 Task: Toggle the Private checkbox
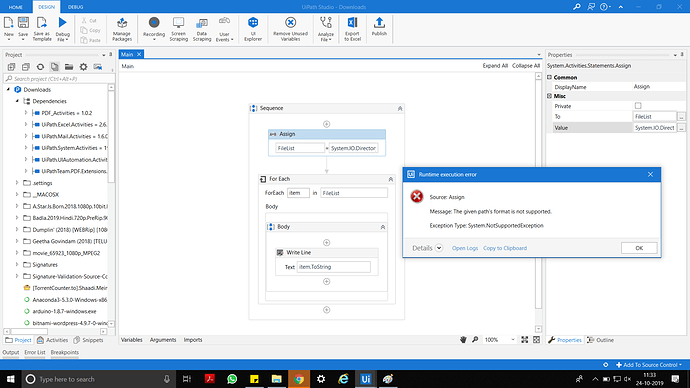tap(638, 106)
